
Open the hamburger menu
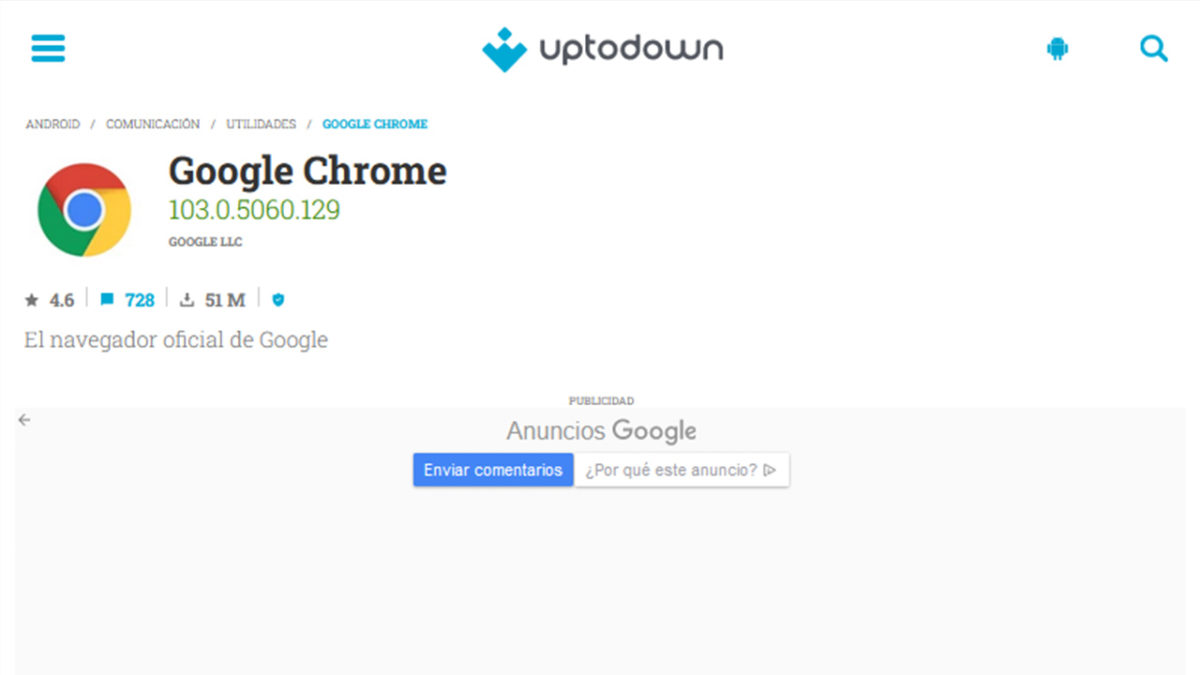pyautogui.click(x=48, y=48)
